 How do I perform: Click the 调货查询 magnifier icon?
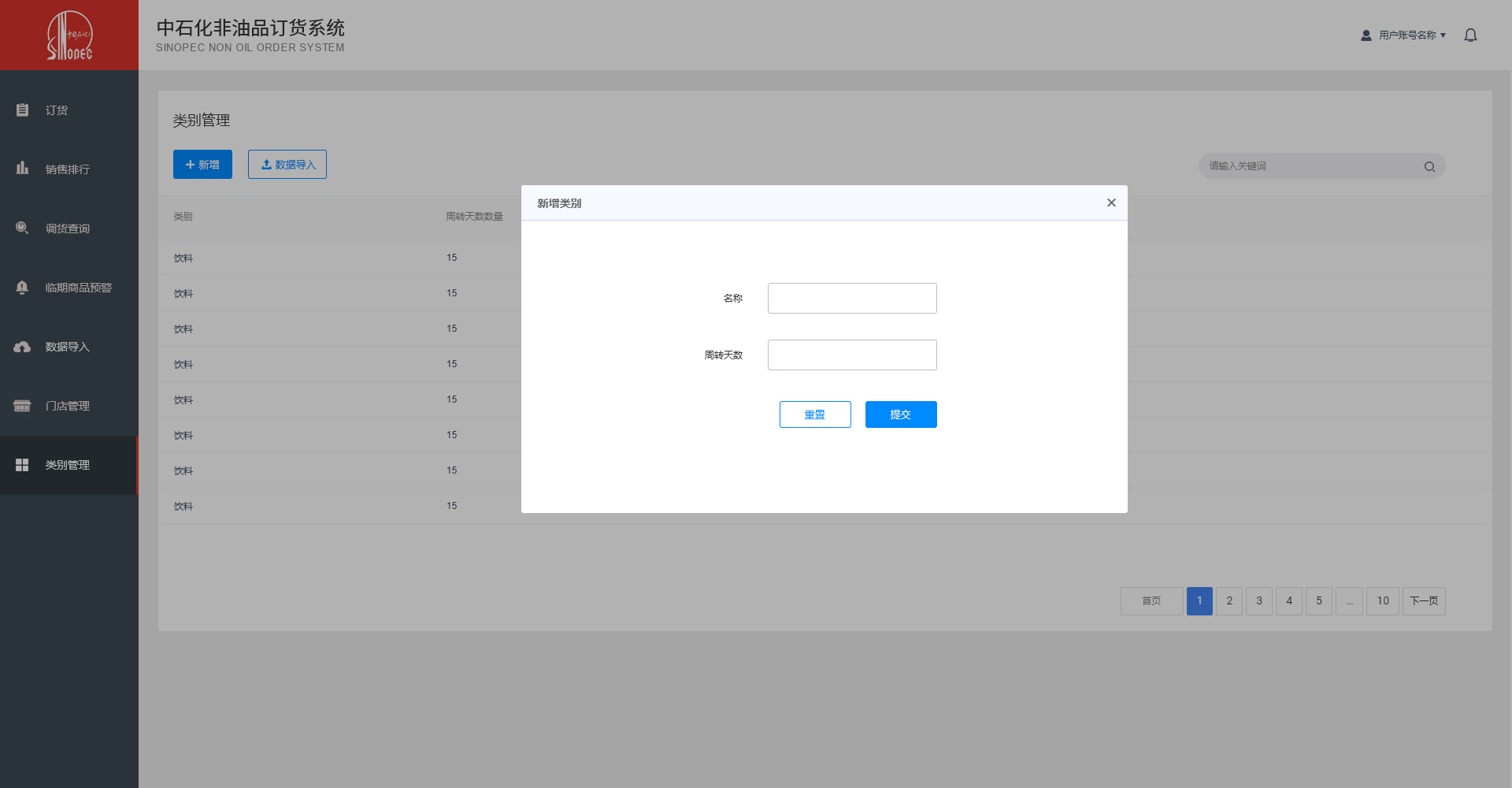point(22,229)
